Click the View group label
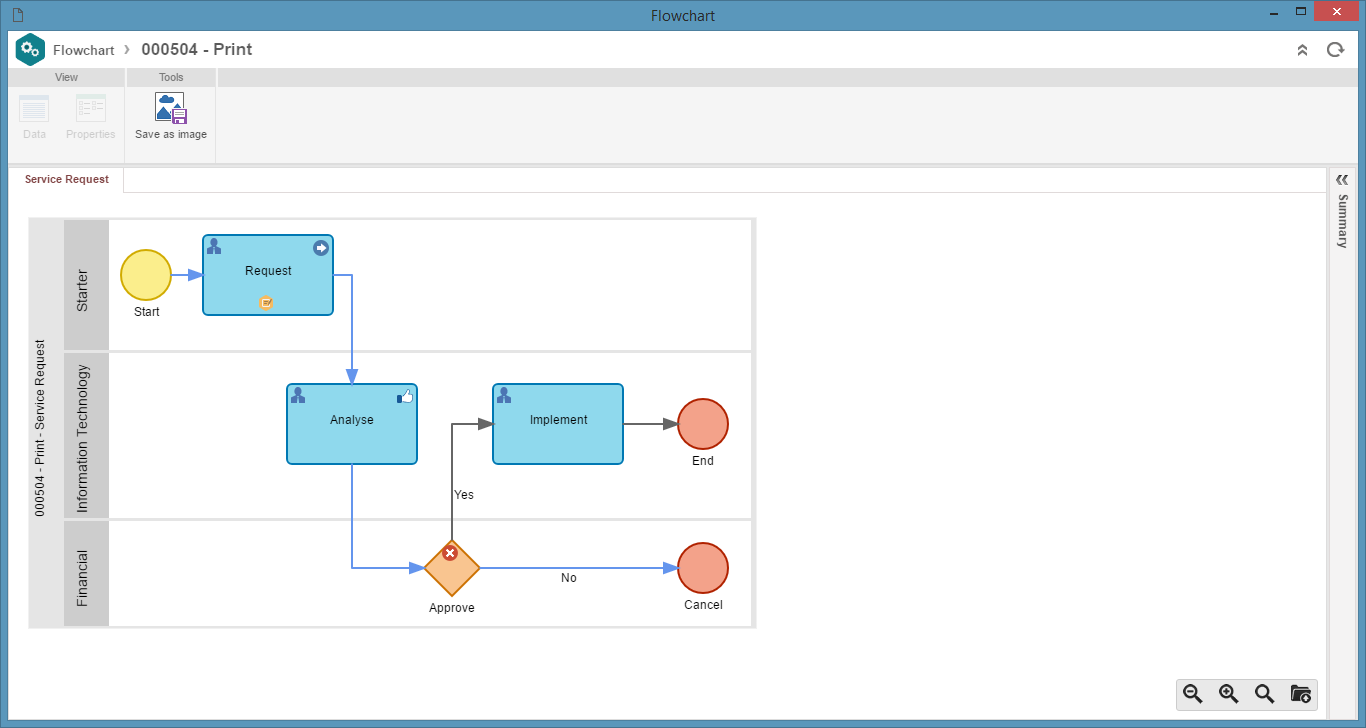Viewport: 1366px width, 728px height. (66, 77)
